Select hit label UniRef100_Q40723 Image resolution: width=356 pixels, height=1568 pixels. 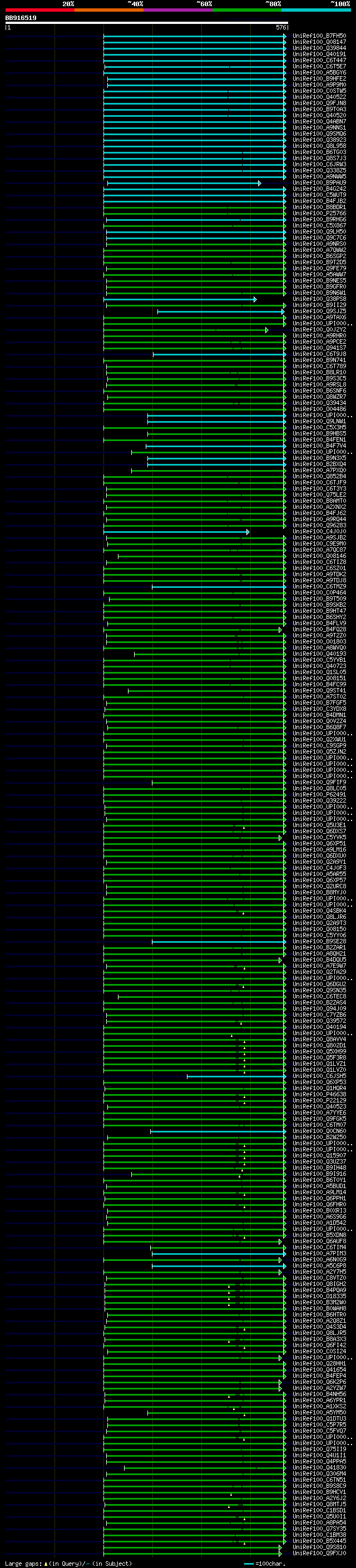319,666
